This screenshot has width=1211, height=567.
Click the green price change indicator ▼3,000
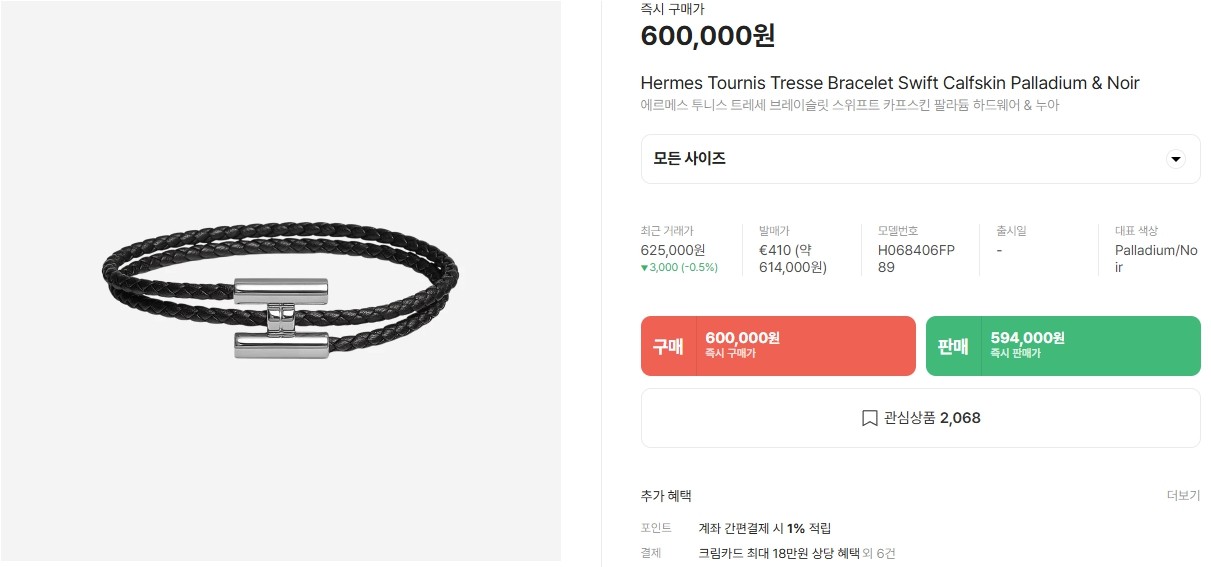[x=679, y=268]
